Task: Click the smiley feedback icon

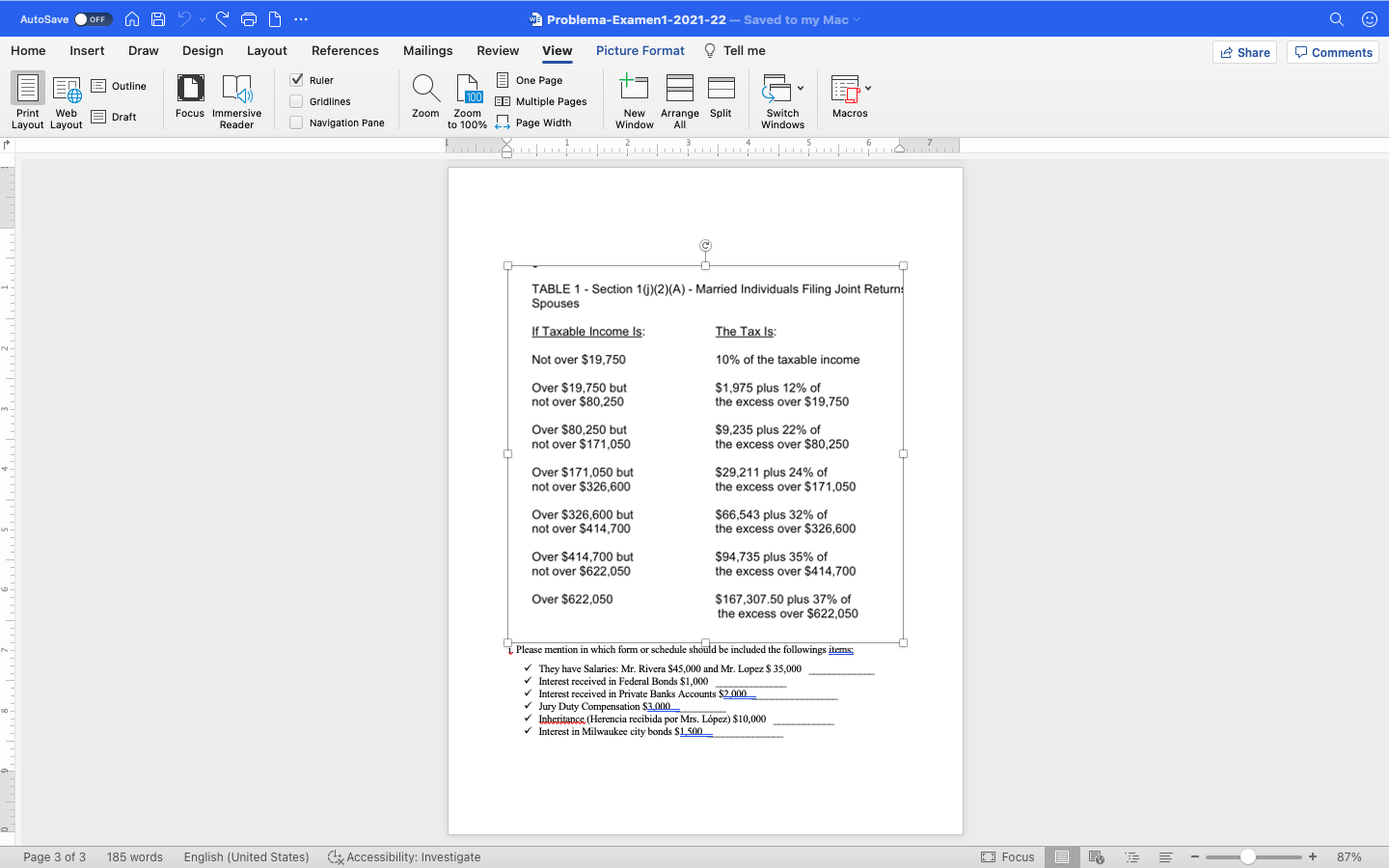Action: tap(1369, 19)
